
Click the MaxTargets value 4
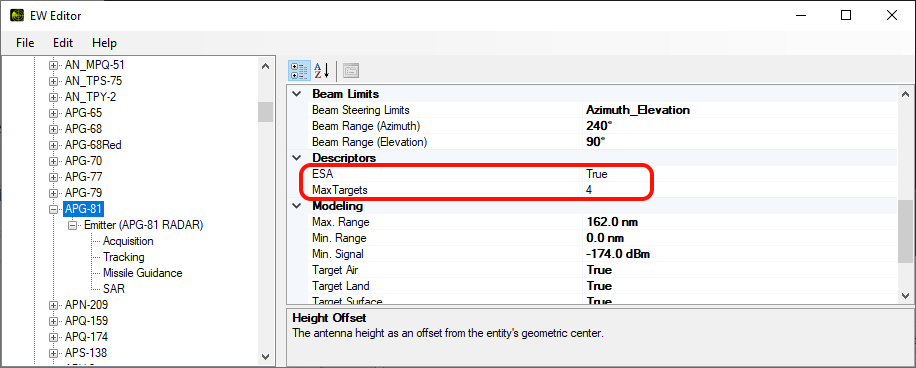(x=590, y=190)
